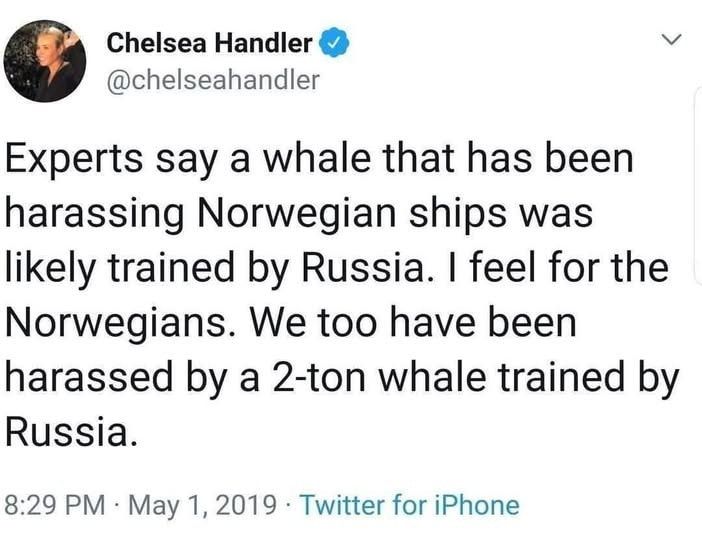
Task: Click the date "May 1, 2019"
Action: [x=202, y=506]
